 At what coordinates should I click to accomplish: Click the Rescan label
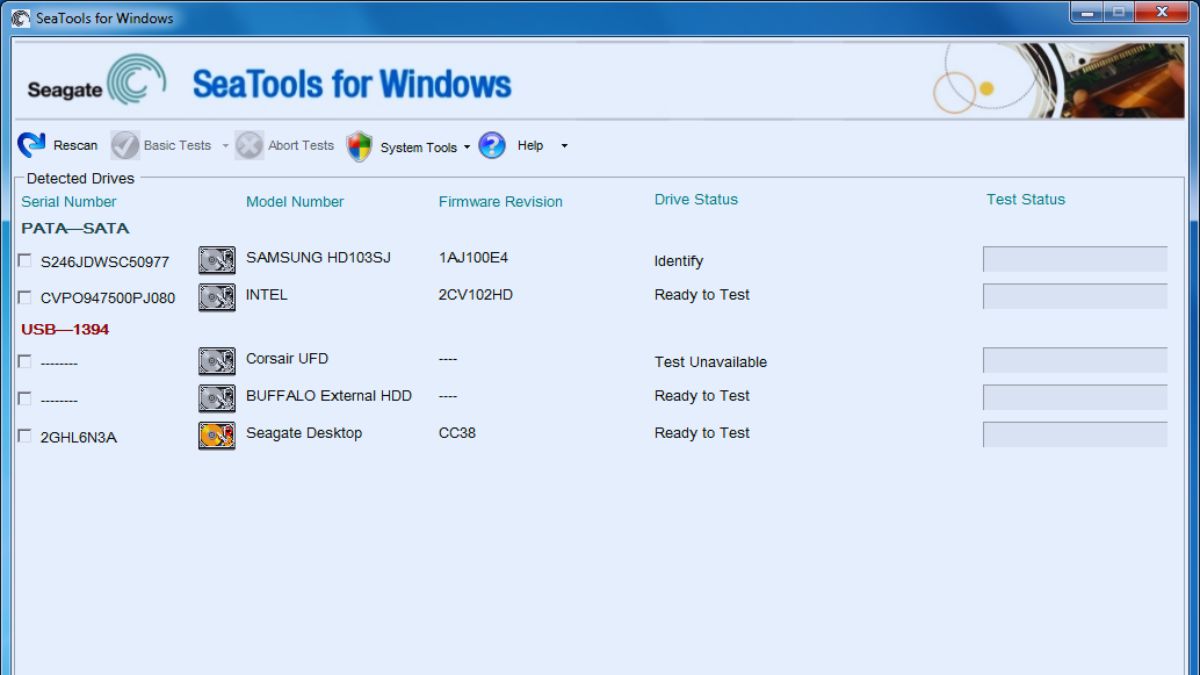point(76,145)
